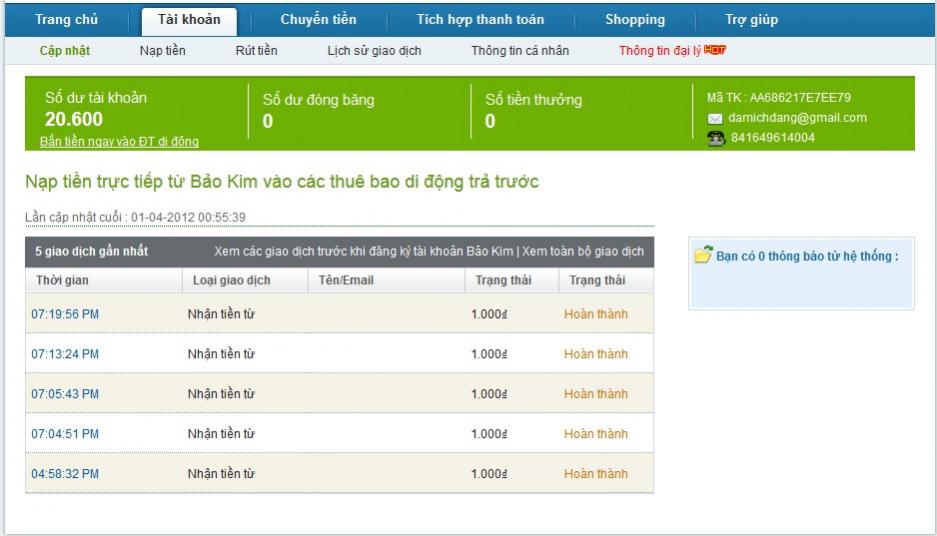Viewport: 937px width, 536px height.
Task: Open Thông tin cá nhân
Action: [520, 51]
